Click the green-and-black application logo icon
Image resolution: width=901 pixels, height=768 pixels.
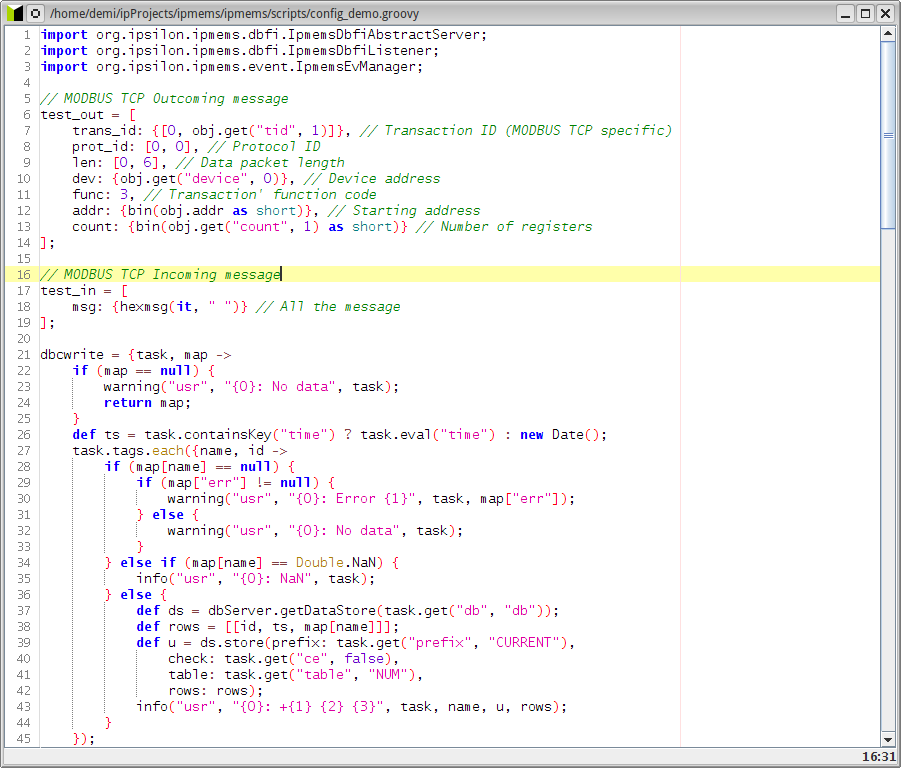coord(14,13)
